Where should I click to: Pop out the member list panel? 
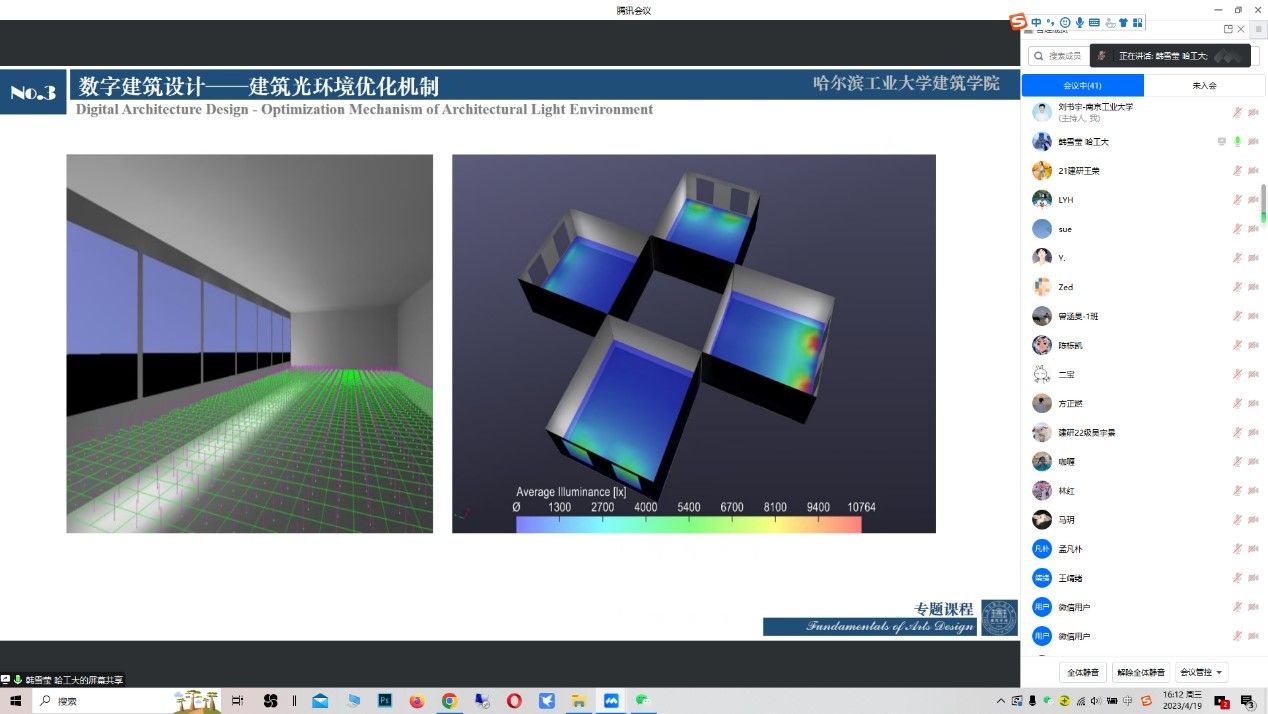point(1228,29)
